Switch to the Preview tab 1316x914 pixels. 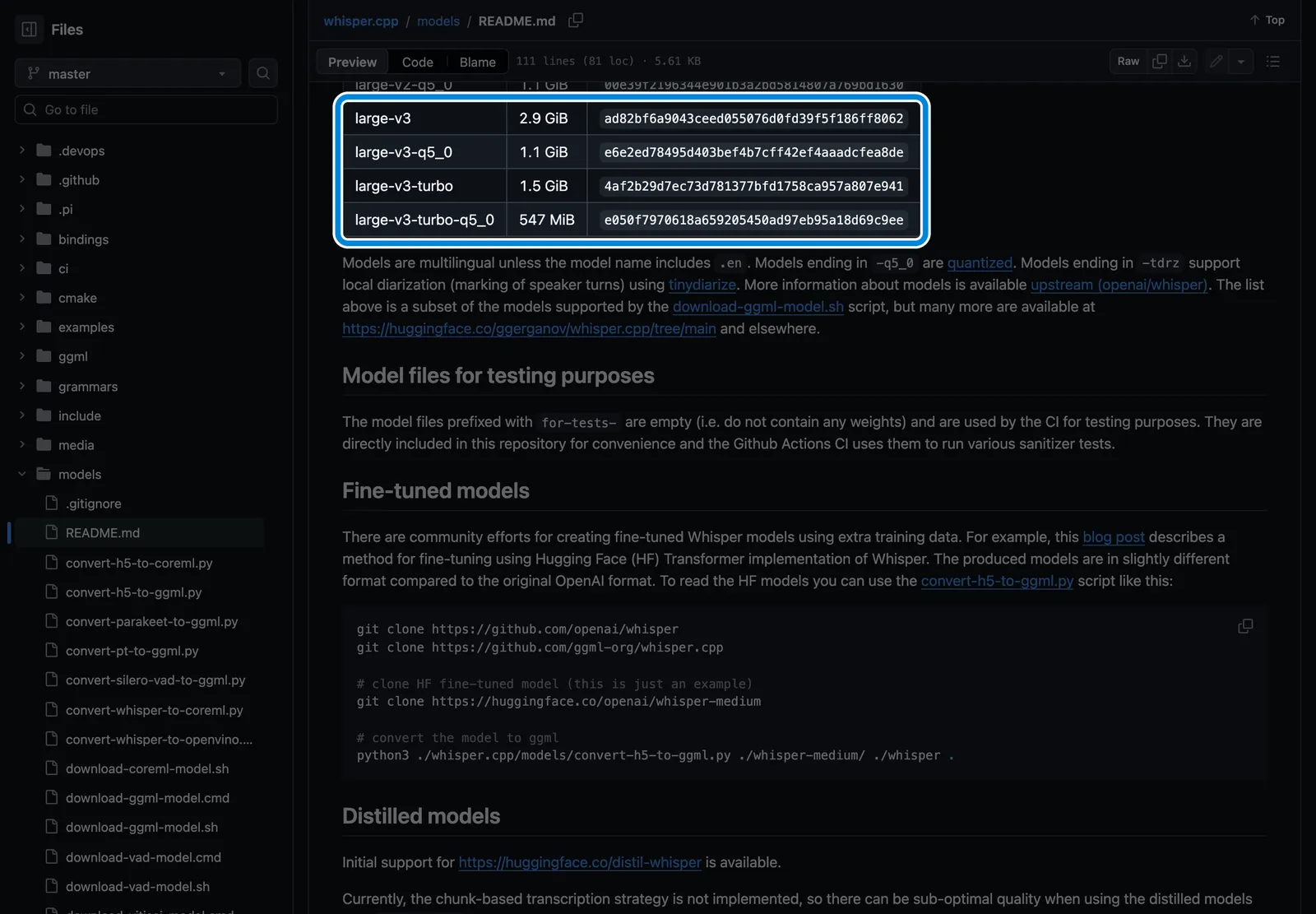pyautogui.click(x=352, y=62)
